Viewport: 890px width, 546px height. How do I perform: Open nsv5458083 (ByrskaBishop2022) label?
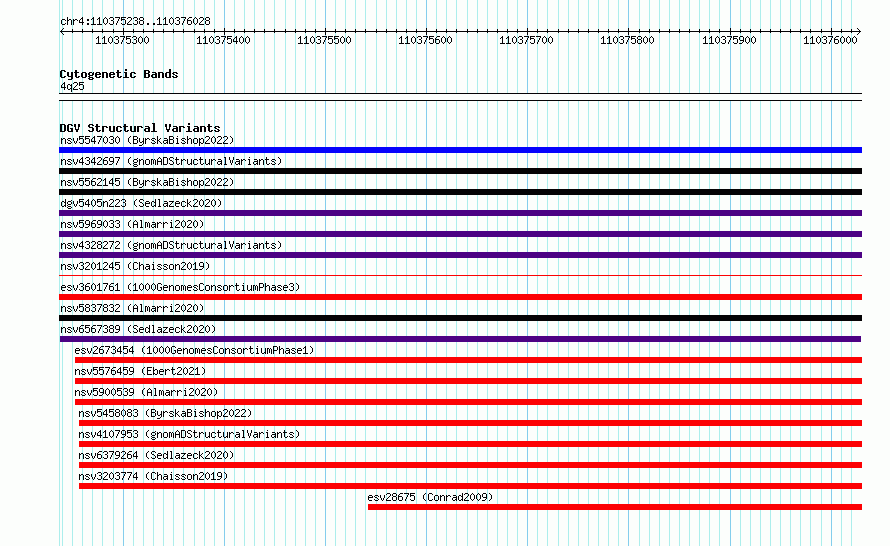(165, 413)
